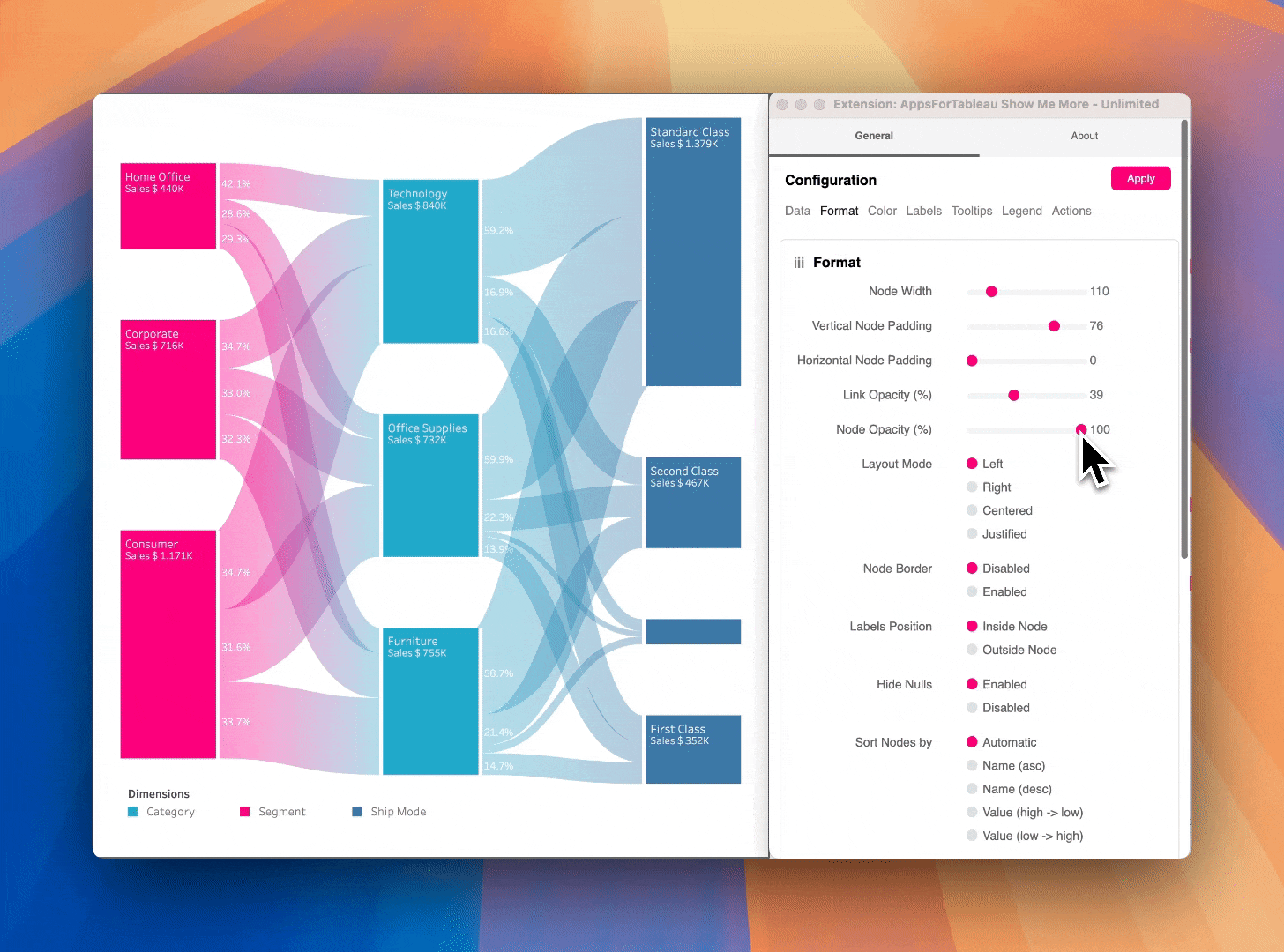Open the Labels configuration tab
Image resolution: width=1284 pixels, height=952 pixels.
[x=923, y=211]
